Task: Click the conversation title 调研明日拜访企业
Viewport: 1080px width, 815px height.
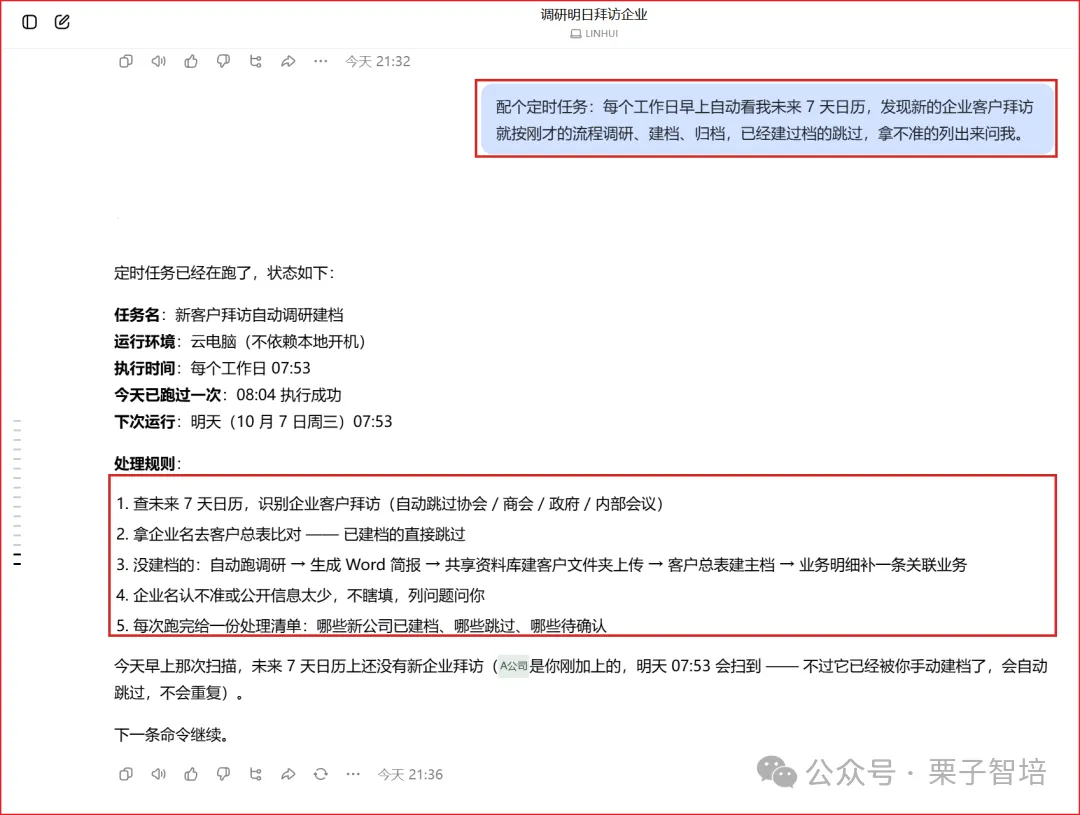Action: click(594, 14)
